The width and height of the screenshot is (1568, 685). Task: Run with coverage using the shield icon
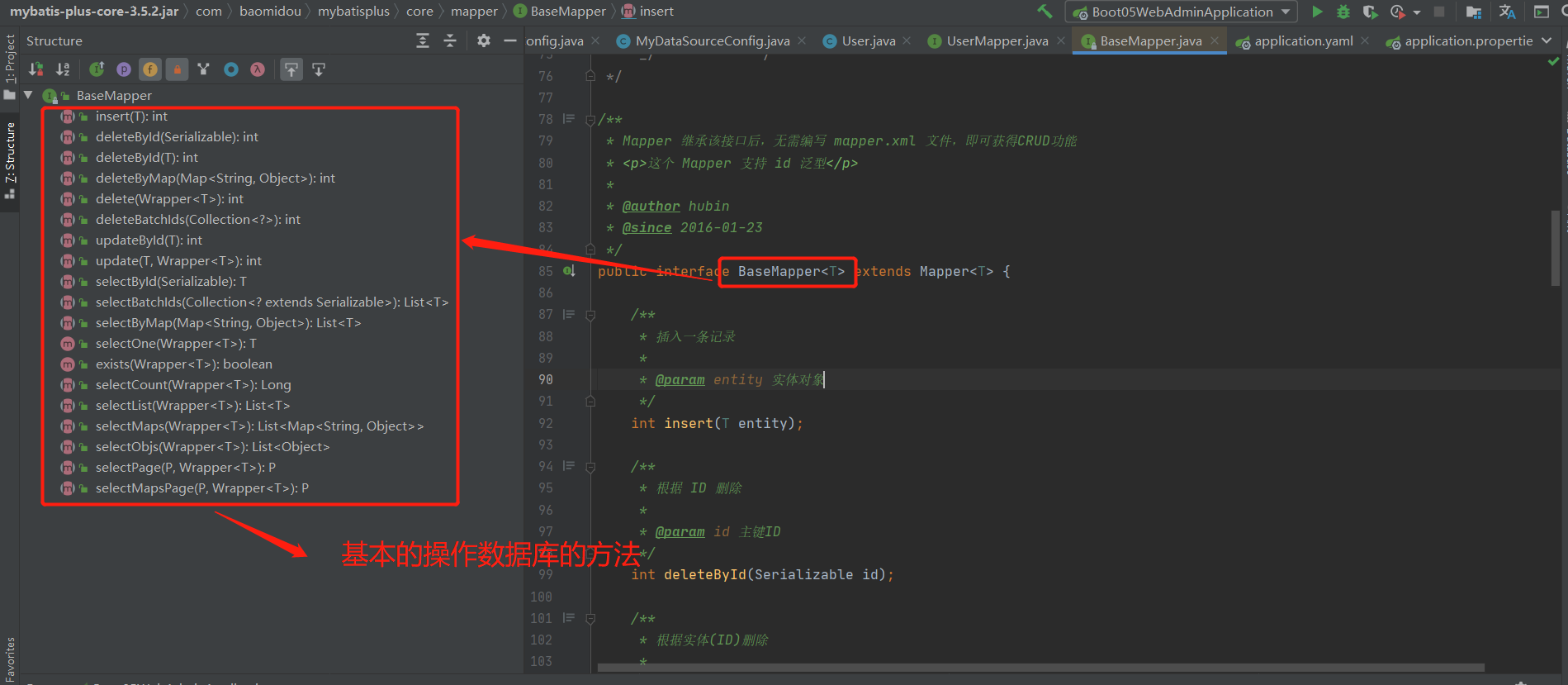point(1370,12)
